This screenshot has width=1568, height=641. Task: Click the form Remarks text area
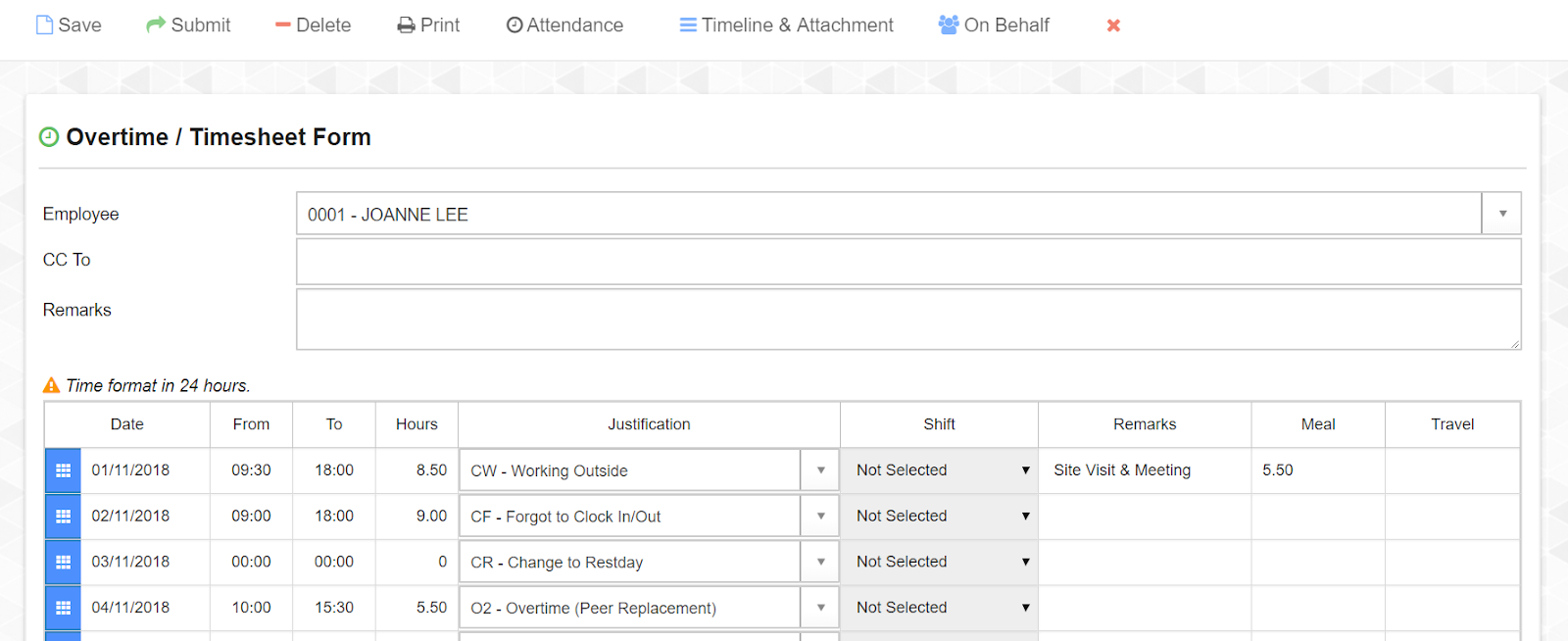(907, 319)
